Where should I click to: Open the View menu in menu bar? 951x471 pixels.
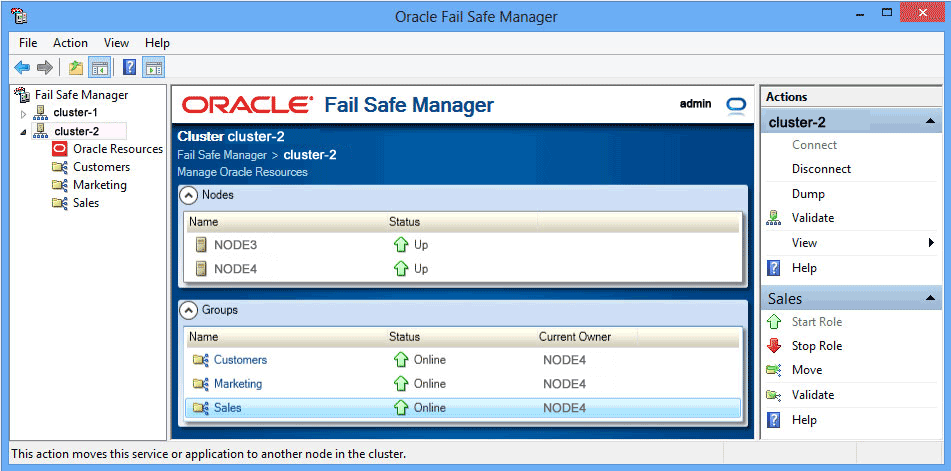coord(116,43)
